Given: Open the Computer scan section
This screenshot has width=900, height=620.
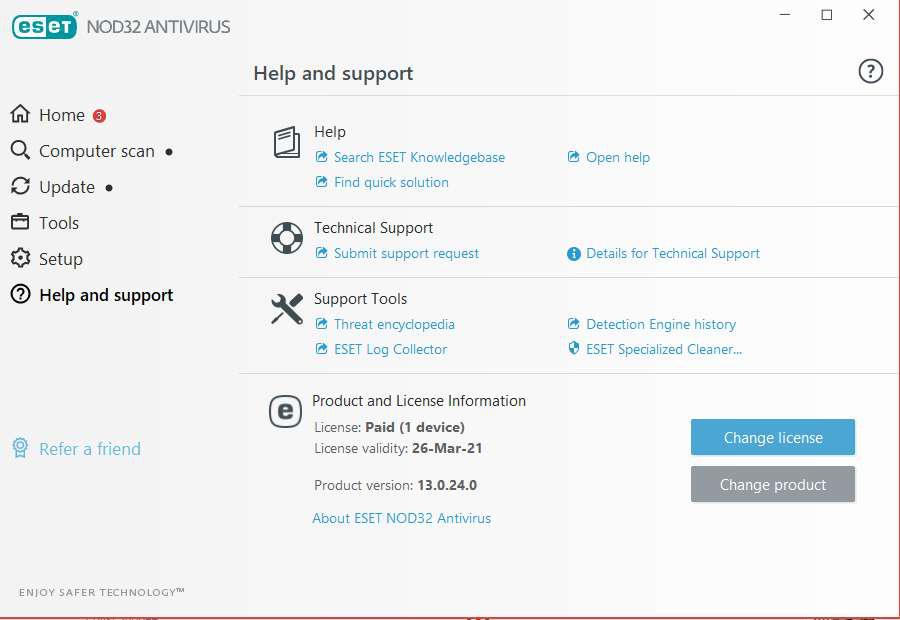Looking at the screenshot, I should [96, 151].
